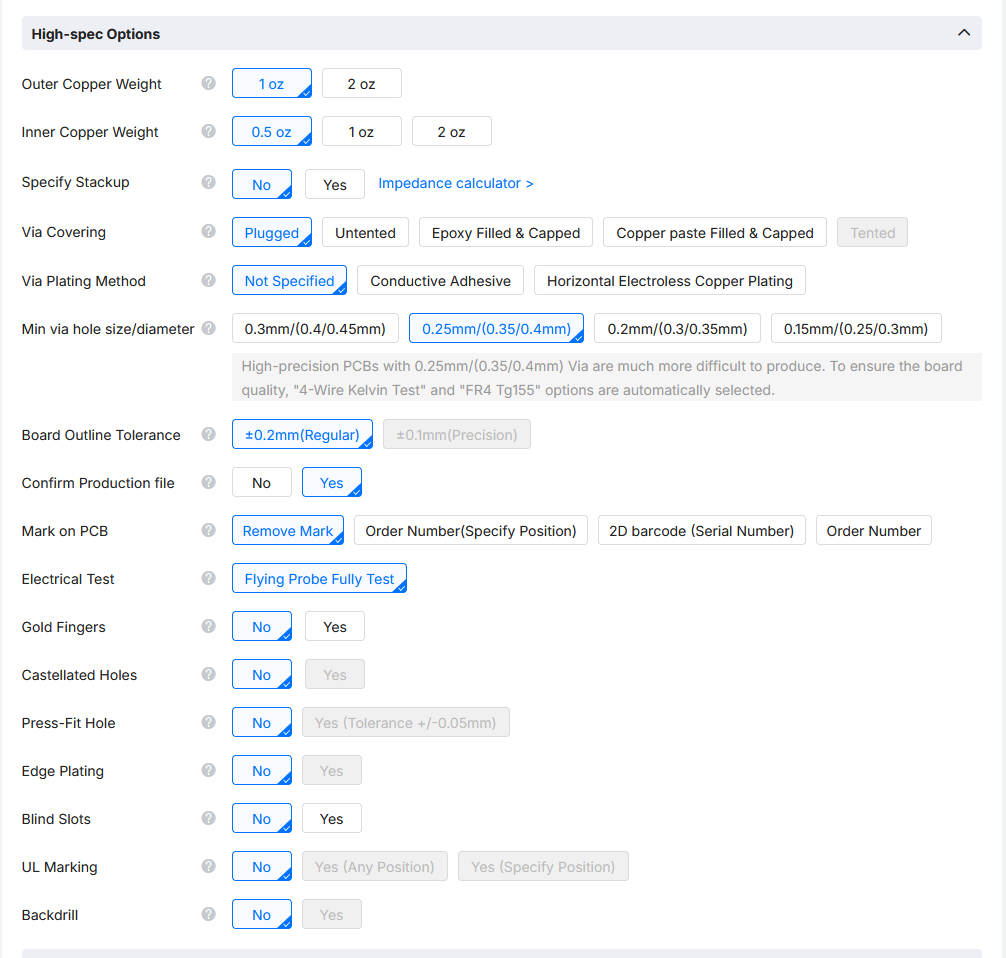Open the Impedance calculator link
The height and width of the screenshot is (958, 1006).
456,184
